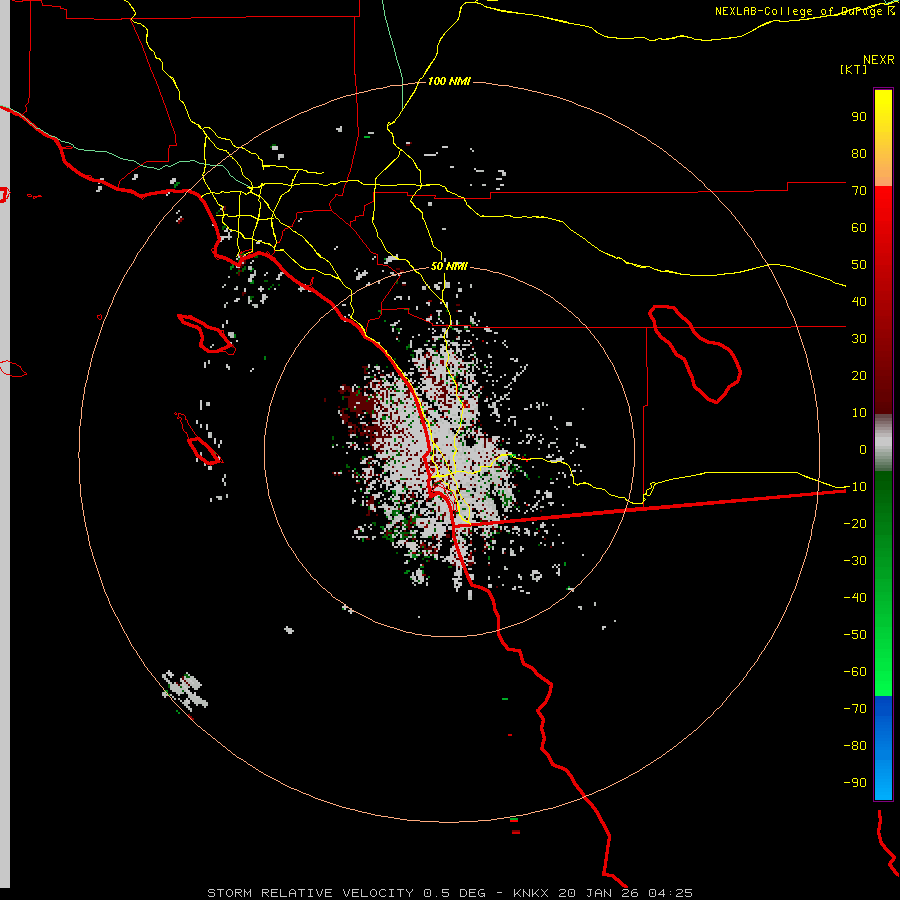Click the bright red segment of color bar
Viewport: 900px width, 900px height.
coord(883,230)
